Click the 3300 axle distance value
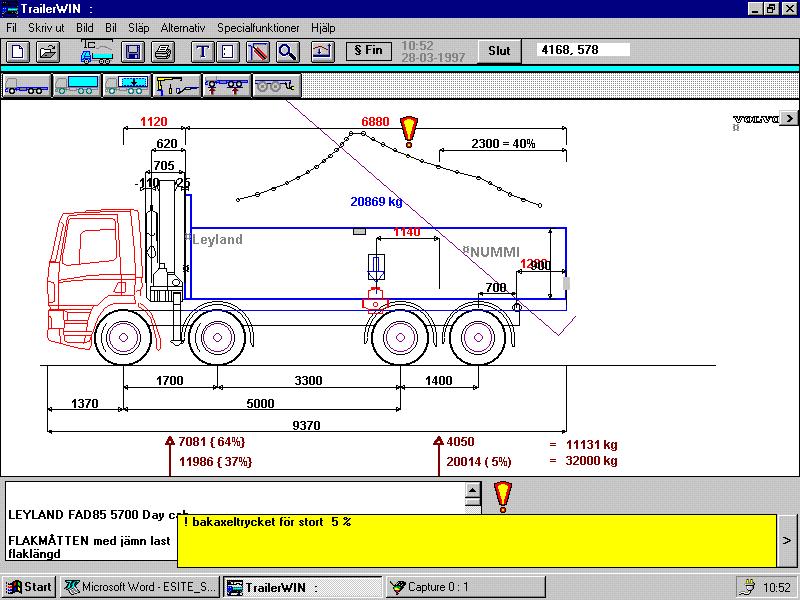The height and width of the screenshot is (600, 800). pyautogui.click(x=308, y=381)
